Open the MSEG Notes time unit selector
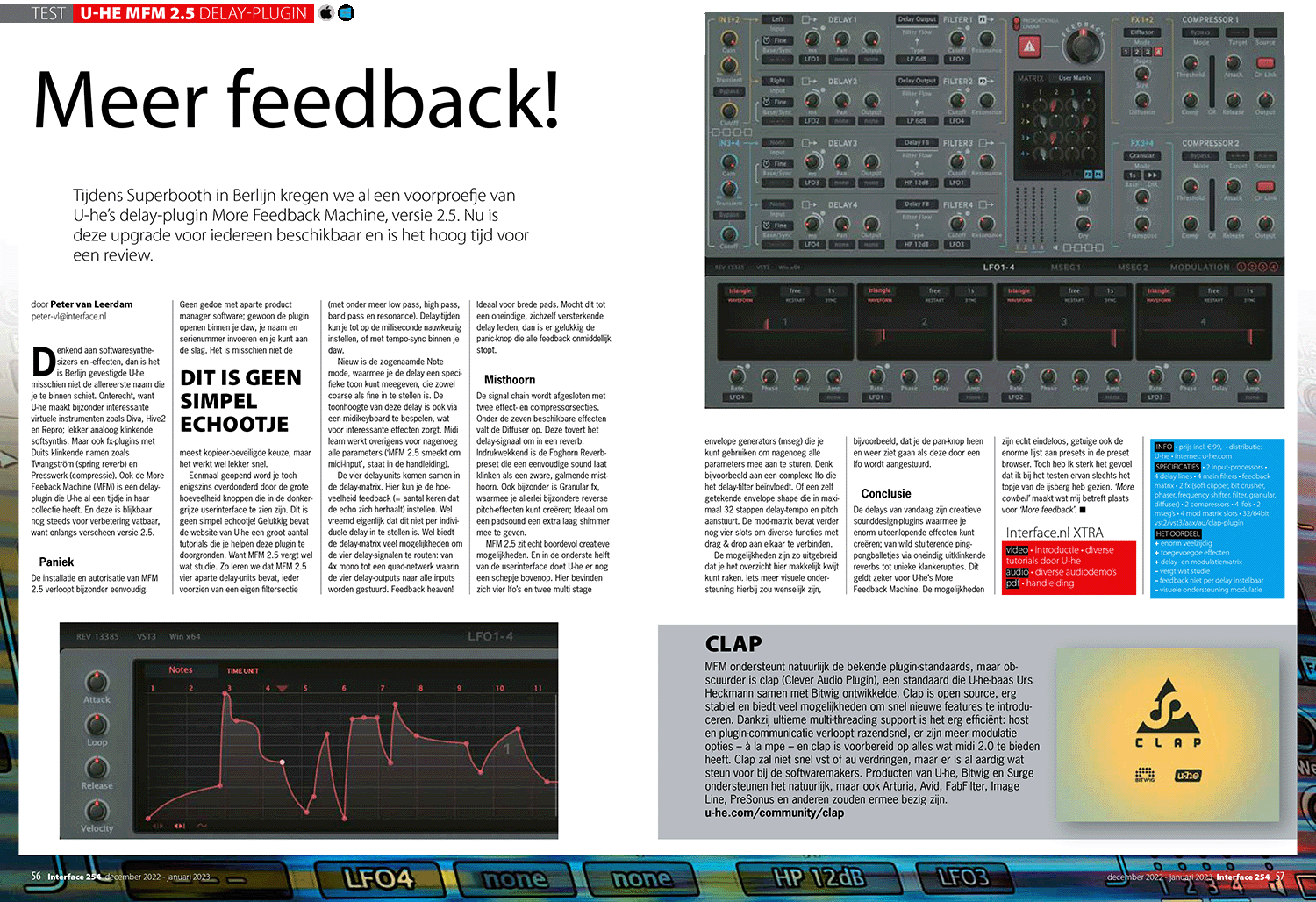The image size is (1316, 902). 182,670
